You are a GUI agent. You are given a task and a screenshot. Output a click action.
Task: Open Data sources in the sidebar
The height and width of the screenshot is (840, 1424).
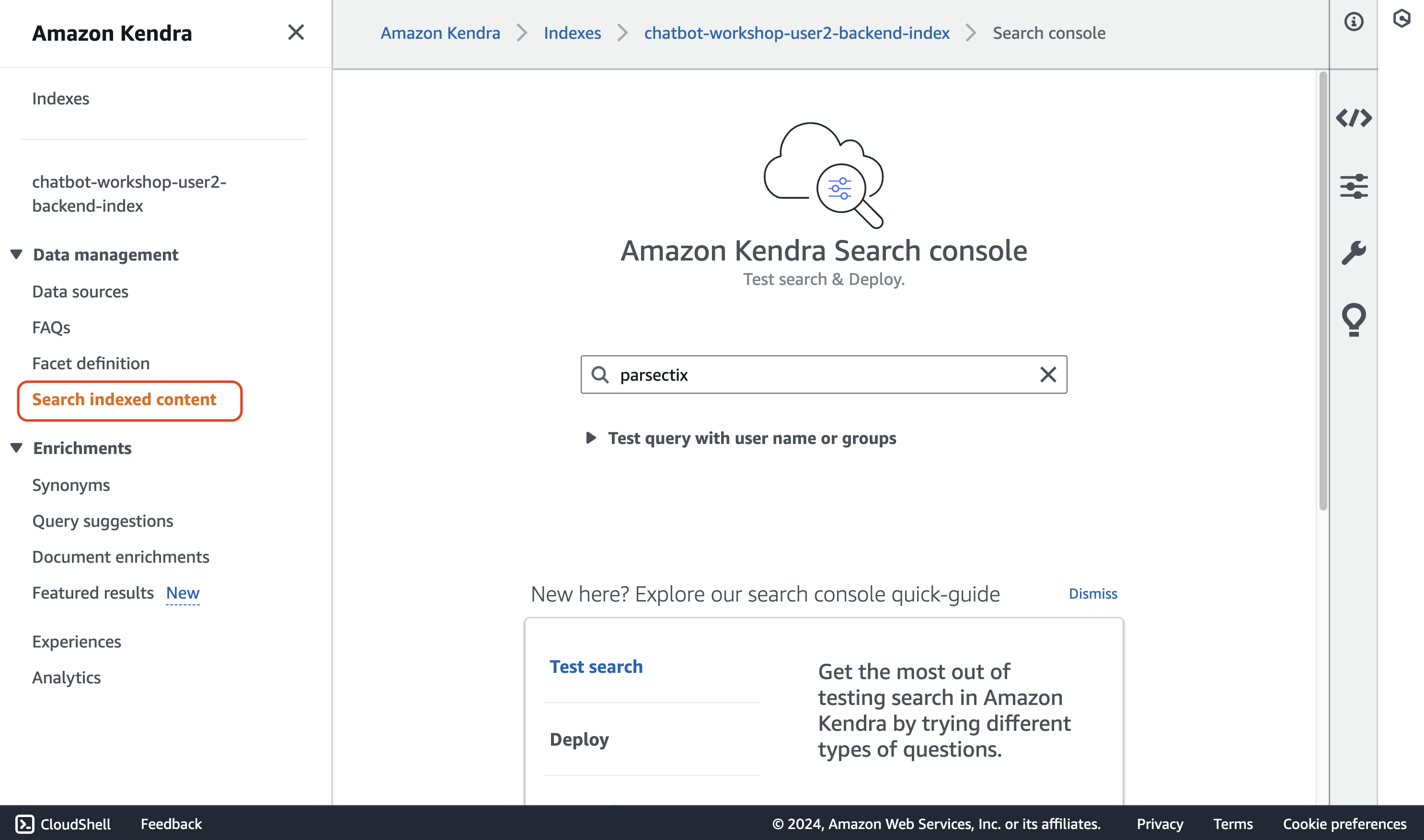(x=80, y=292)
